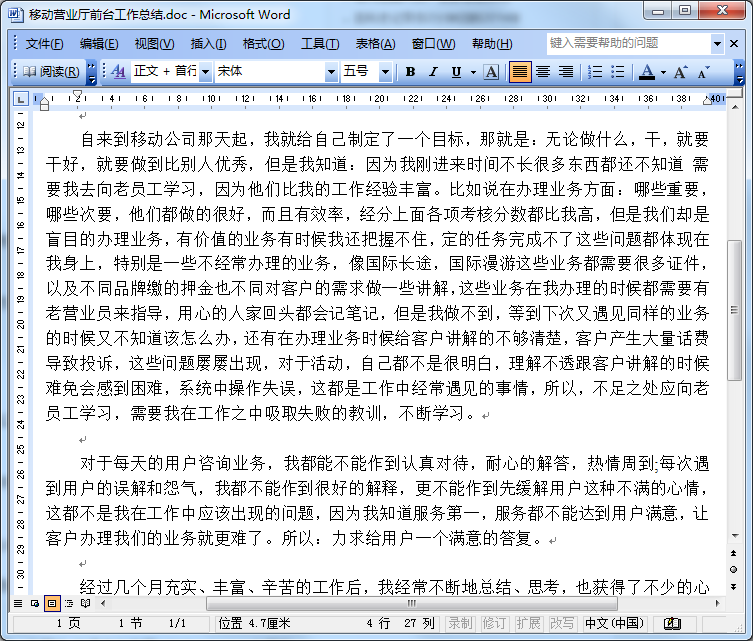Toggle 修订 track changes in status bar
The height and width of the screenshot is (641, 753).
tap(494, 623)
